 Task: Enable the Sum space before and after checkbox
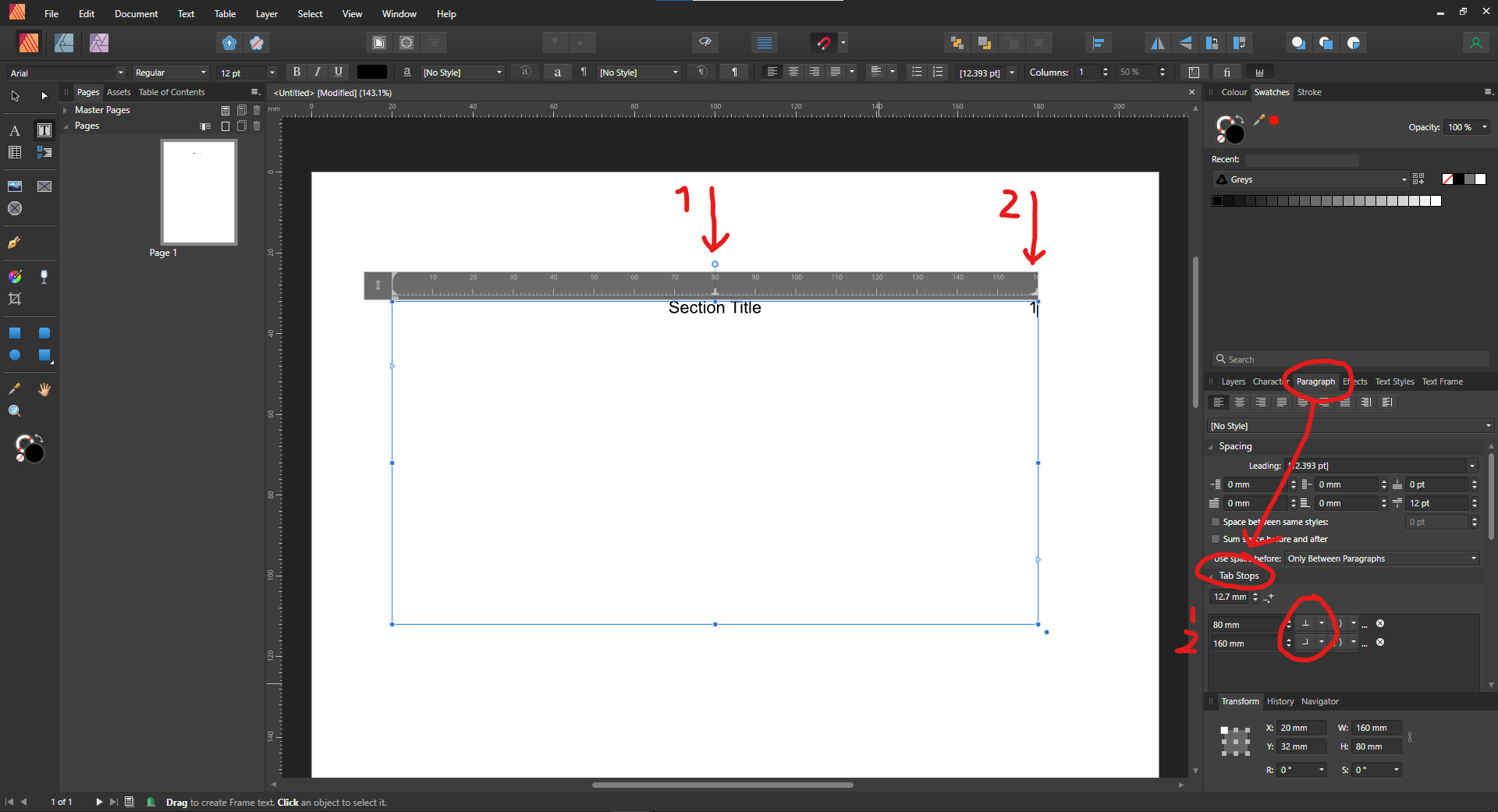(x=1216, y=539)
